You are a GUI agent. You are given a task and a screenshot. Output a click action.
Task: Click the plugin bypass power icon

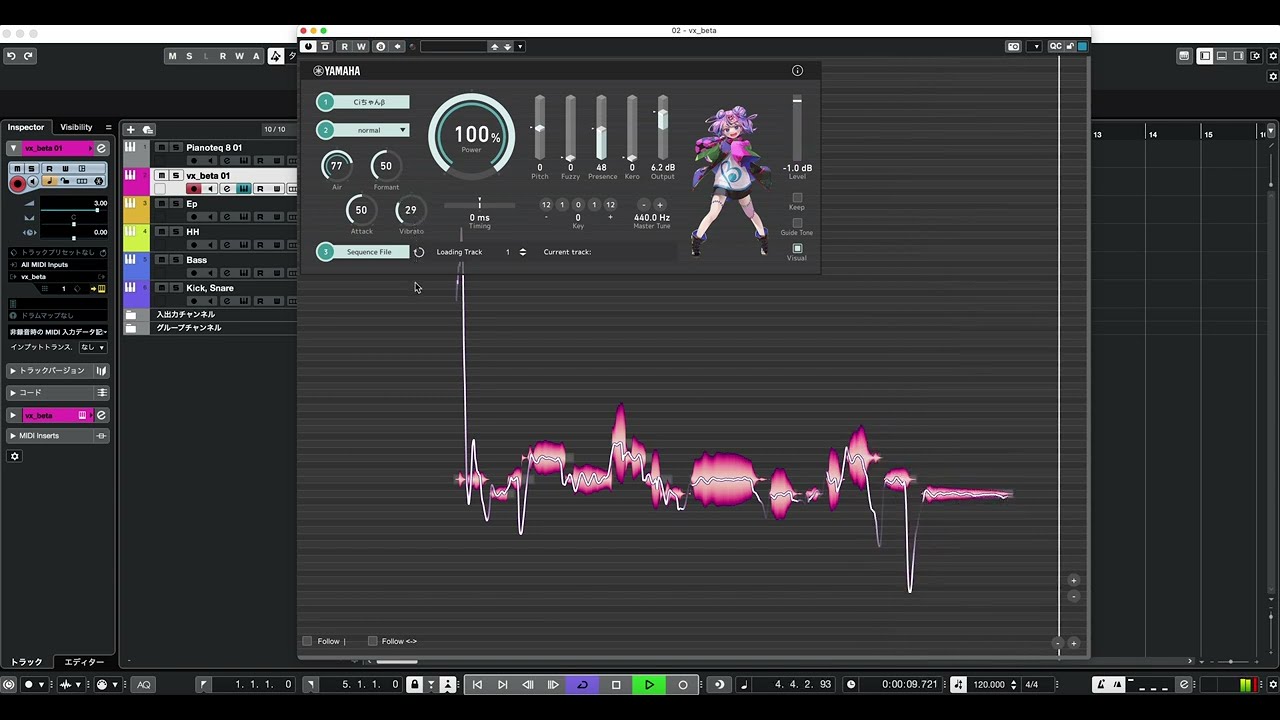308,46
